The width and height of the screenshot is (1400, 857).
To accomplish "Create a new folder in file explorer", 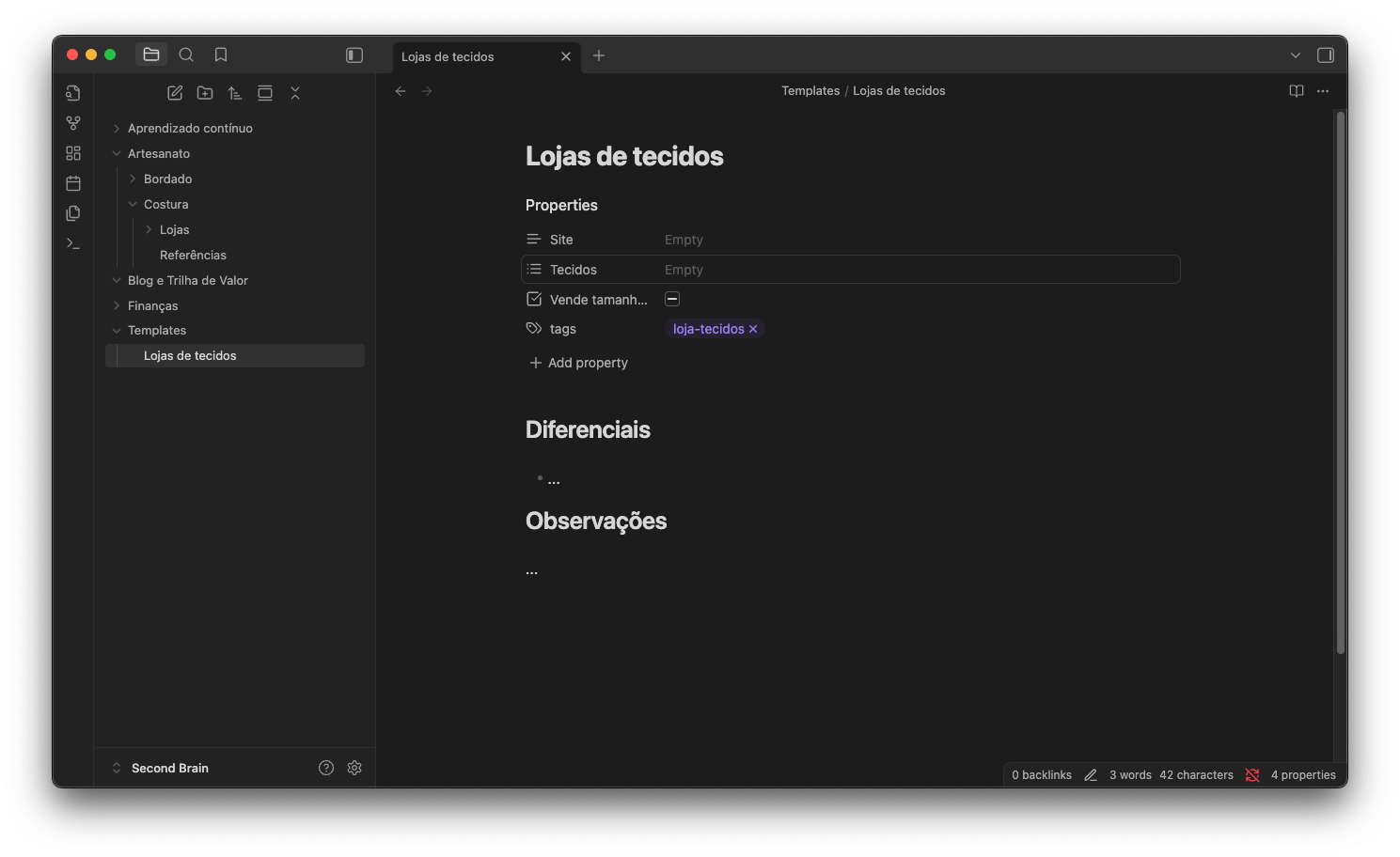I will (205, 92).
